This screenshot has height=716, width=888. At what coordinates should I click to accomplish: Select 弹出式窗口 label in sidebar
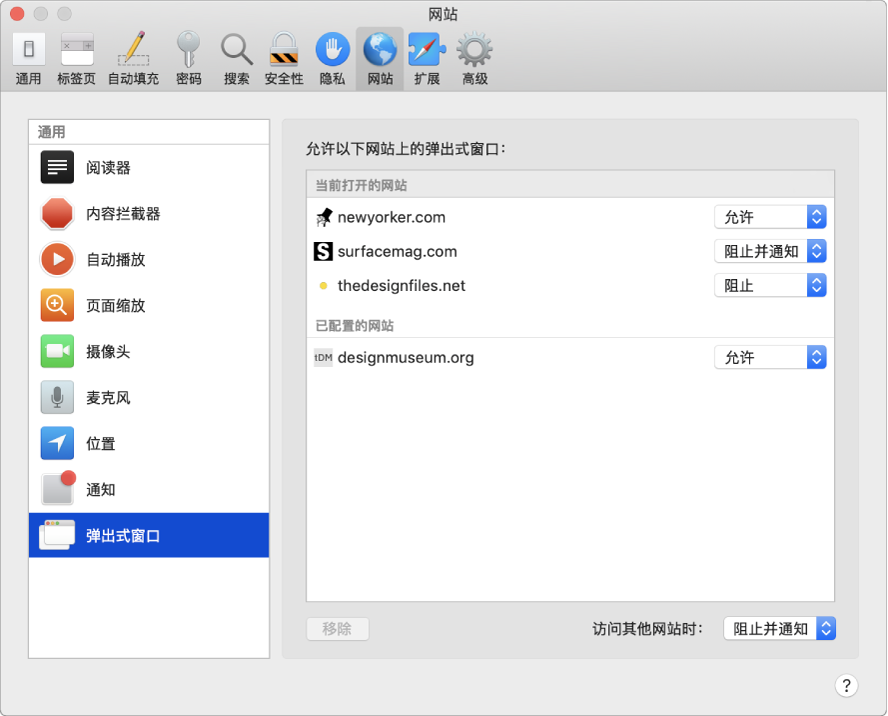pos(123,535)
